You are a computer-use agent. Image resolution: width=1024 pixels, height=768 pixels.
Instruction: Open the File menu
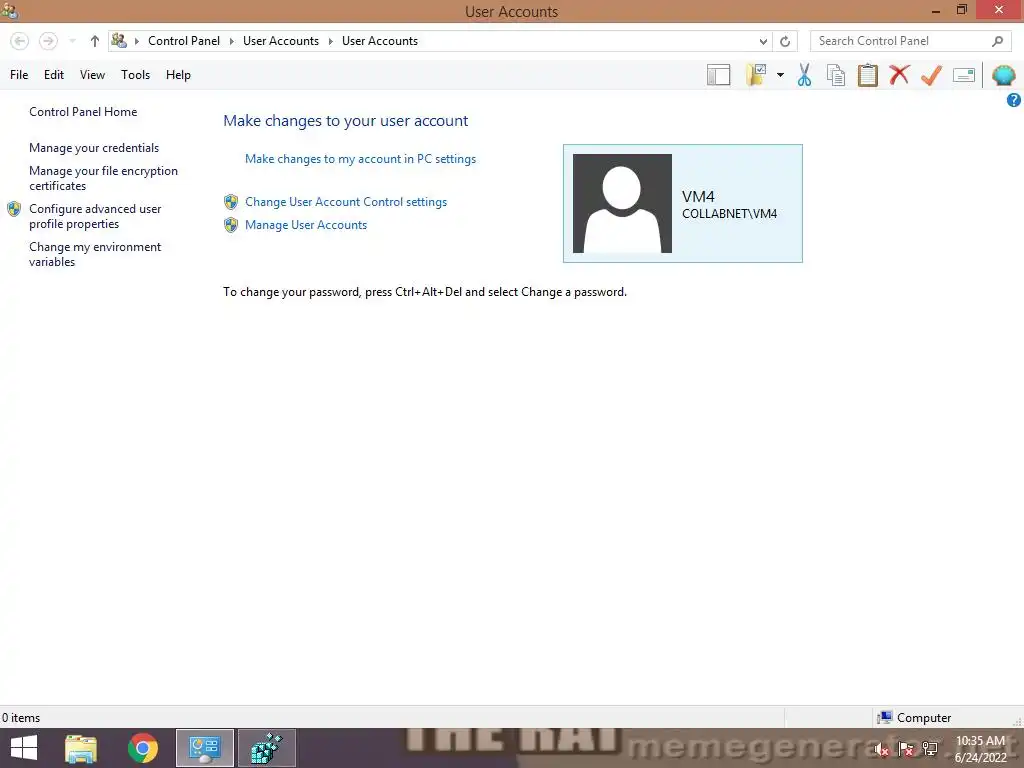(x=19, y=75)
